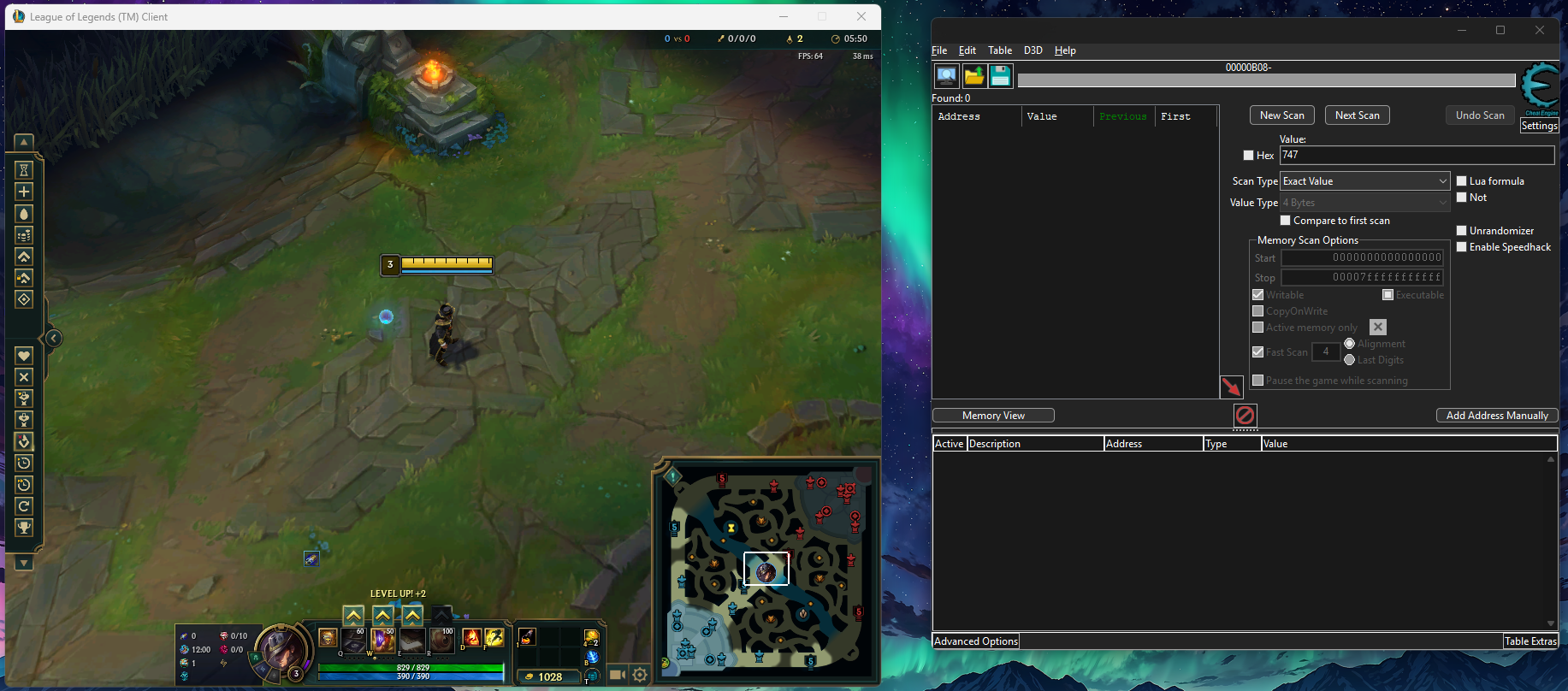This screenshot has height=691, width=1568.
Task: Click the down arrow below the practice sidebar
Action: pyautogui.click(x=24, y=564)
